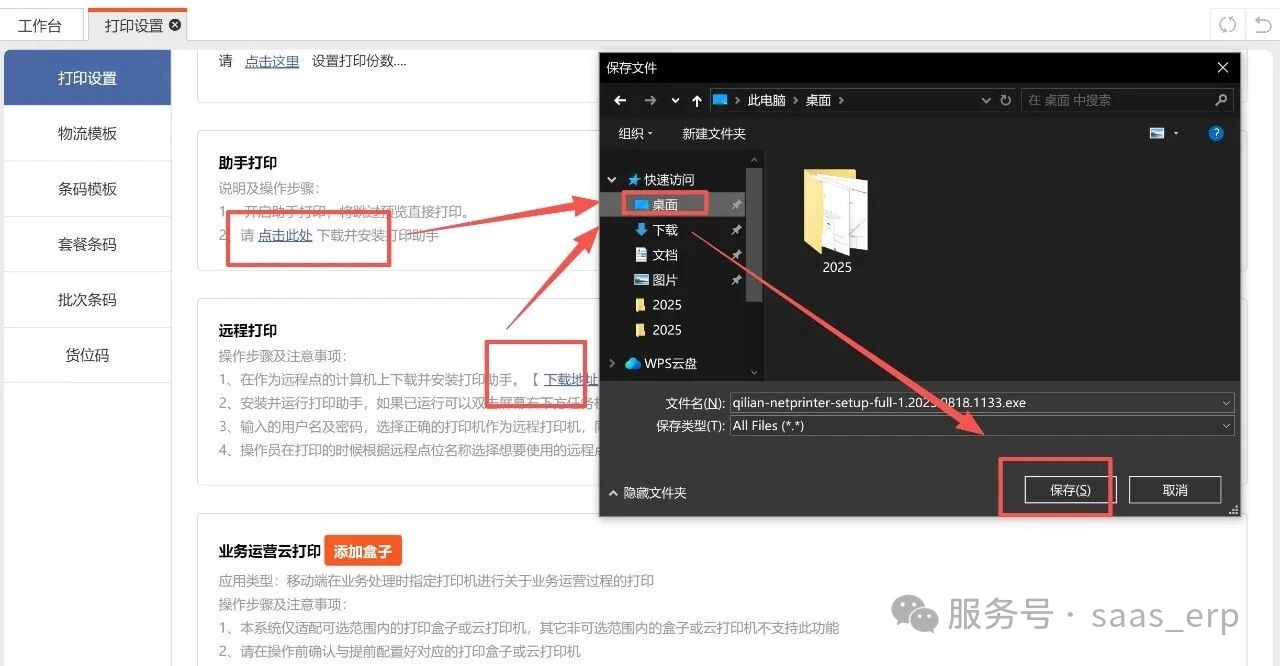Image resolution: width=1280 pixels, height=666 pixels.
Task: Expand the WPS云盘 tree node
Action: click(612, 364)
